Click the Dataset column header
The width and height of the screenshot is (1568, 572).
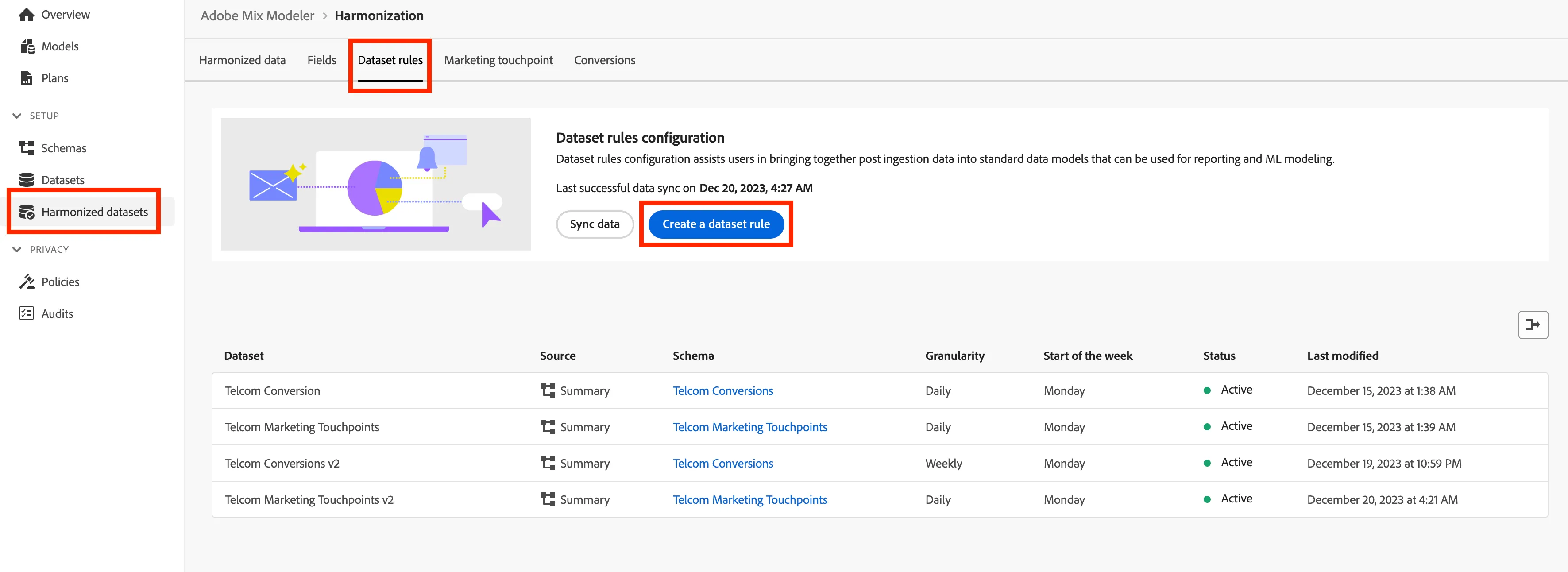coord(243,356)
